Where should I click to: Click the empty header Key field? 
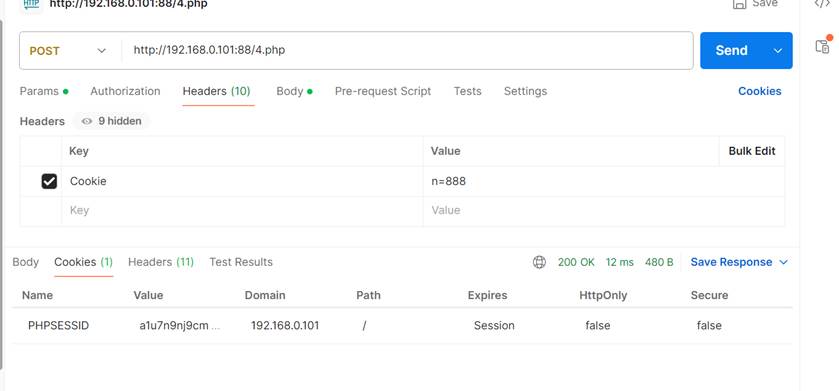pyautogui.click(x=242, y=211)
